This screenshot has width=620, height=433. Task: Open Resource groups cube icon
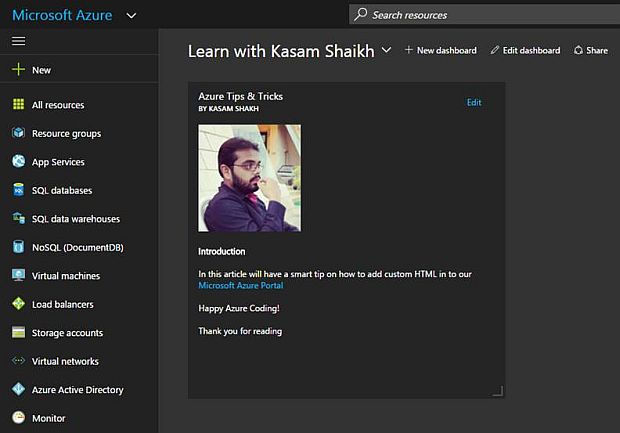coord(18,133)
